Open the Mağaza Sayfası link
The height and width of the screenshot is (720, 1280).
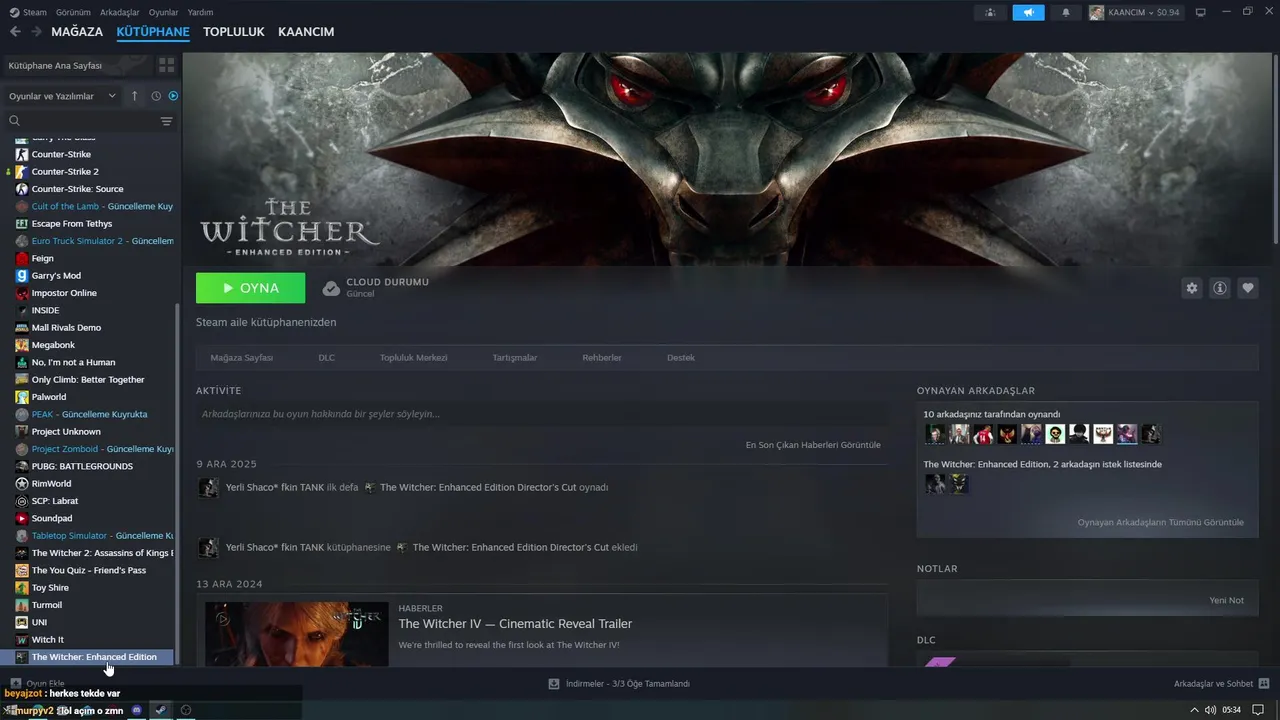(242, 358)
